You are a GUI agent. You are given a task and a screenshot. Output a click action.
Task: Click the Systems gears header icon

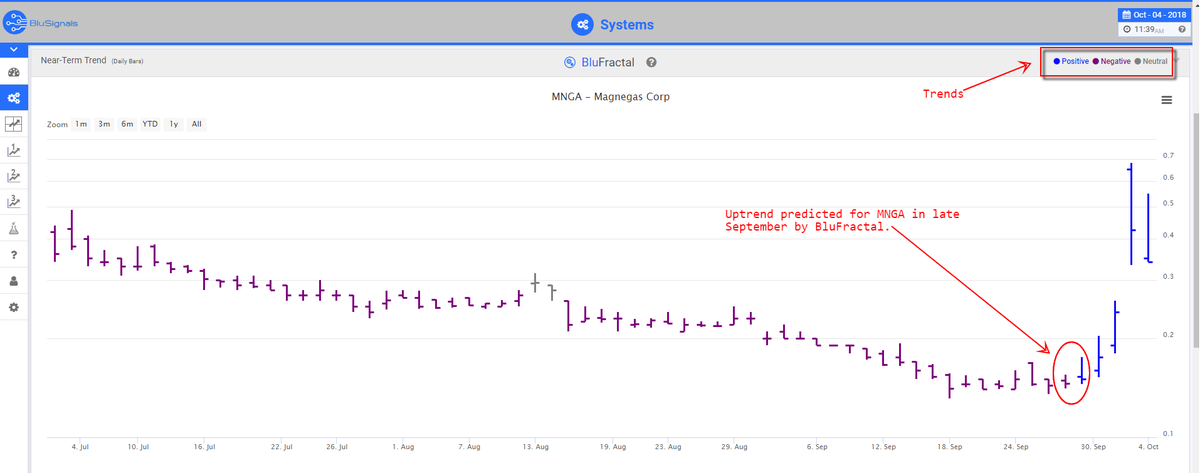[582, 24]
